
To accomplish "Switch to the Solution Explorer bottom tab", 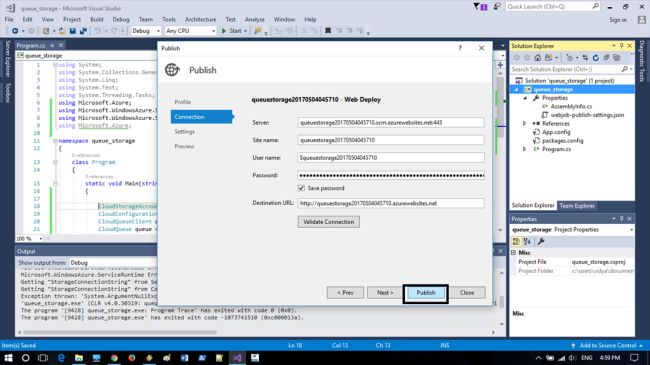I will point(533,206).
